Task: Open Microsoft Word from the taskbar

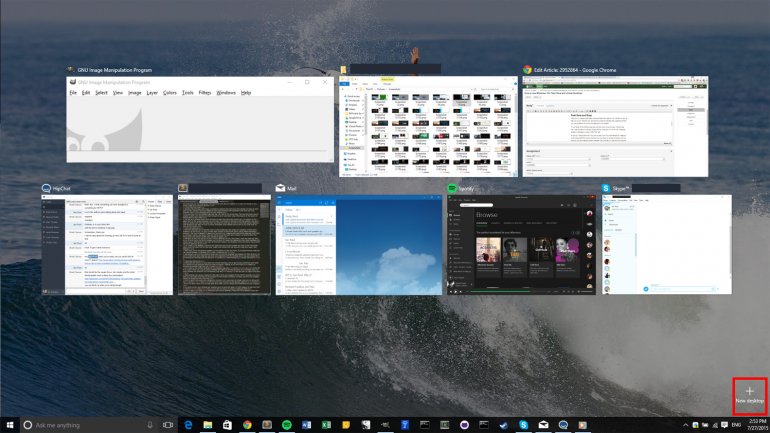Action: [306, 425]
